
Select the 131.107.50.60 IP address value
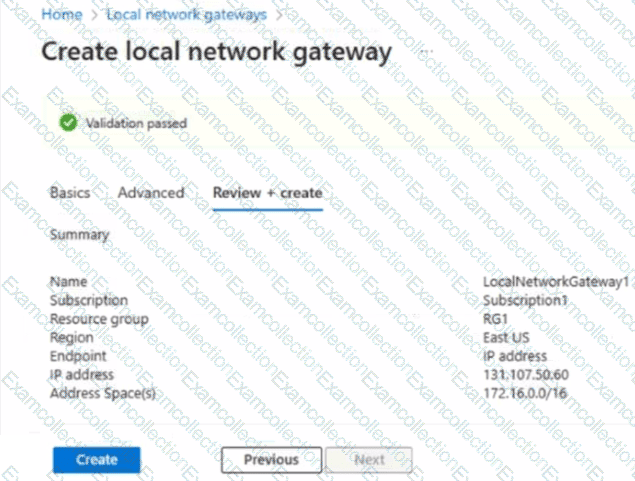[x=524, y=375]
